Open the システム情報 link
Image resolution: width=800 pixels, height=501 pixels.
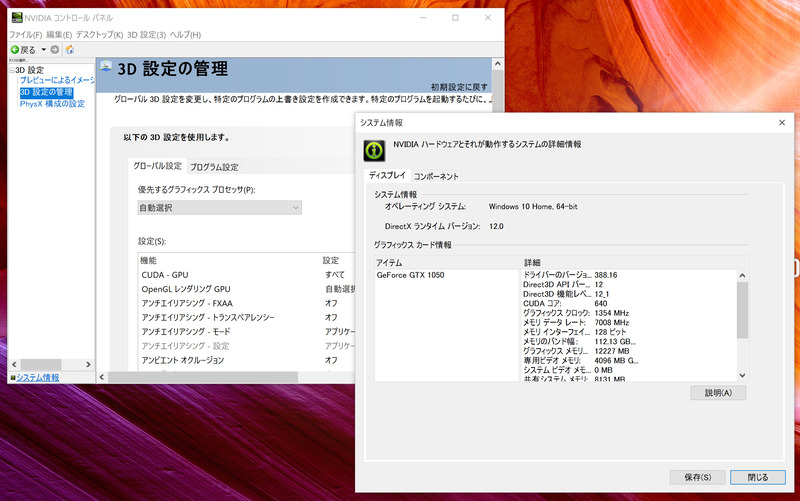pyautogui.click(x=38, y=378)
